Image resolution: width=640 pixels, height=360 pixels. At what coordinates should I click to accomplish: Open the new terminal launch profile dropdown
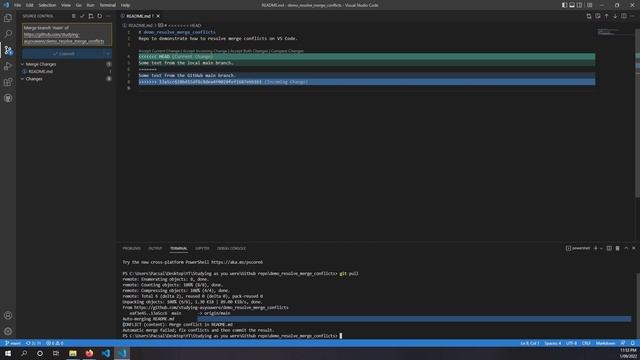click(602, 248)
